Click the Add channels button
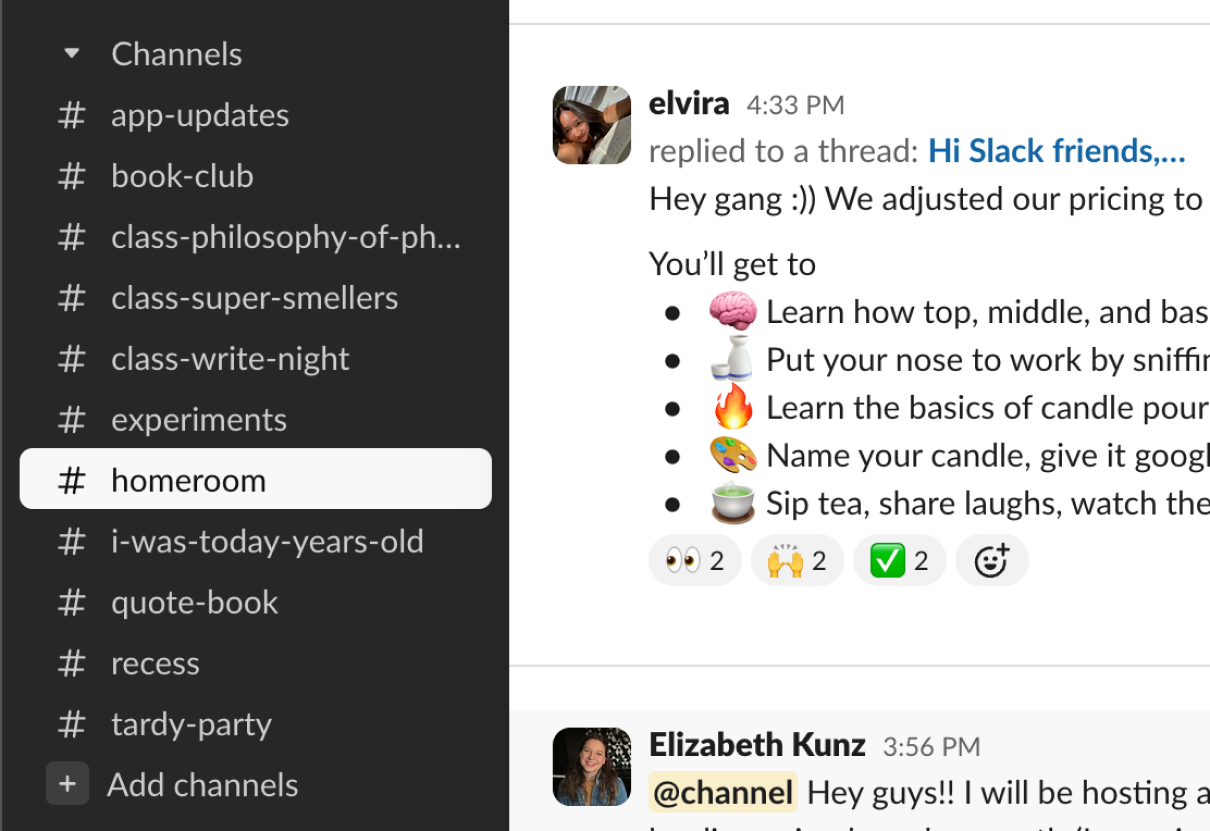The width and height of the screenshot is (1210, 831). tap(201, 785)
